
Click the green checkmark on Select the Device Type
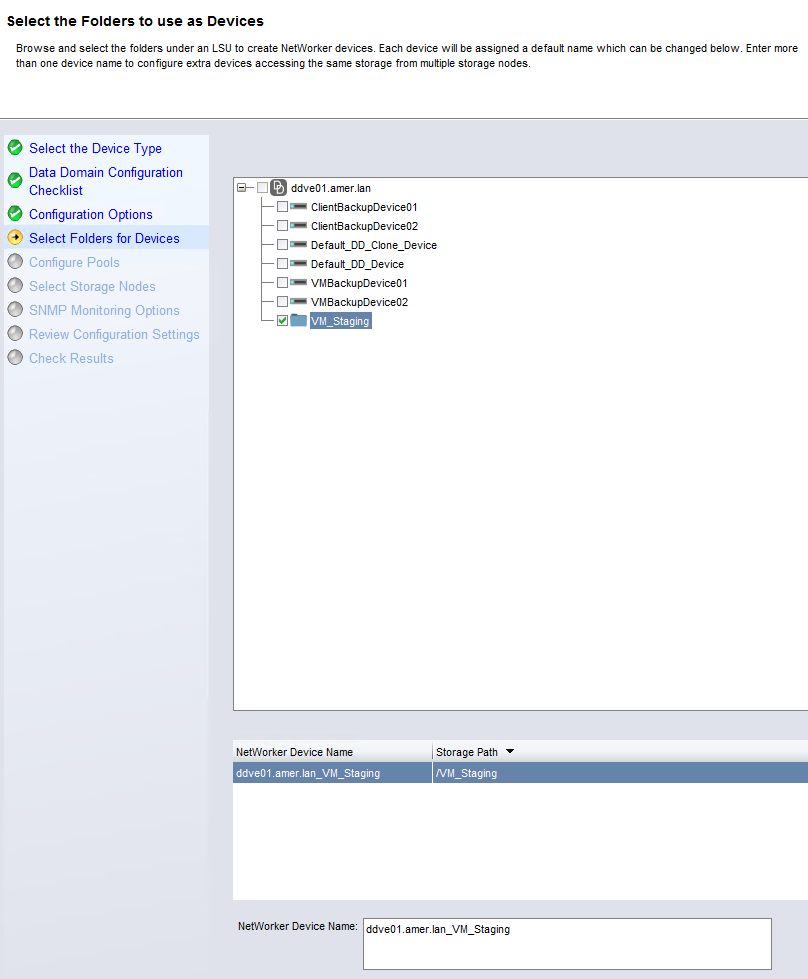pos(15,148)
